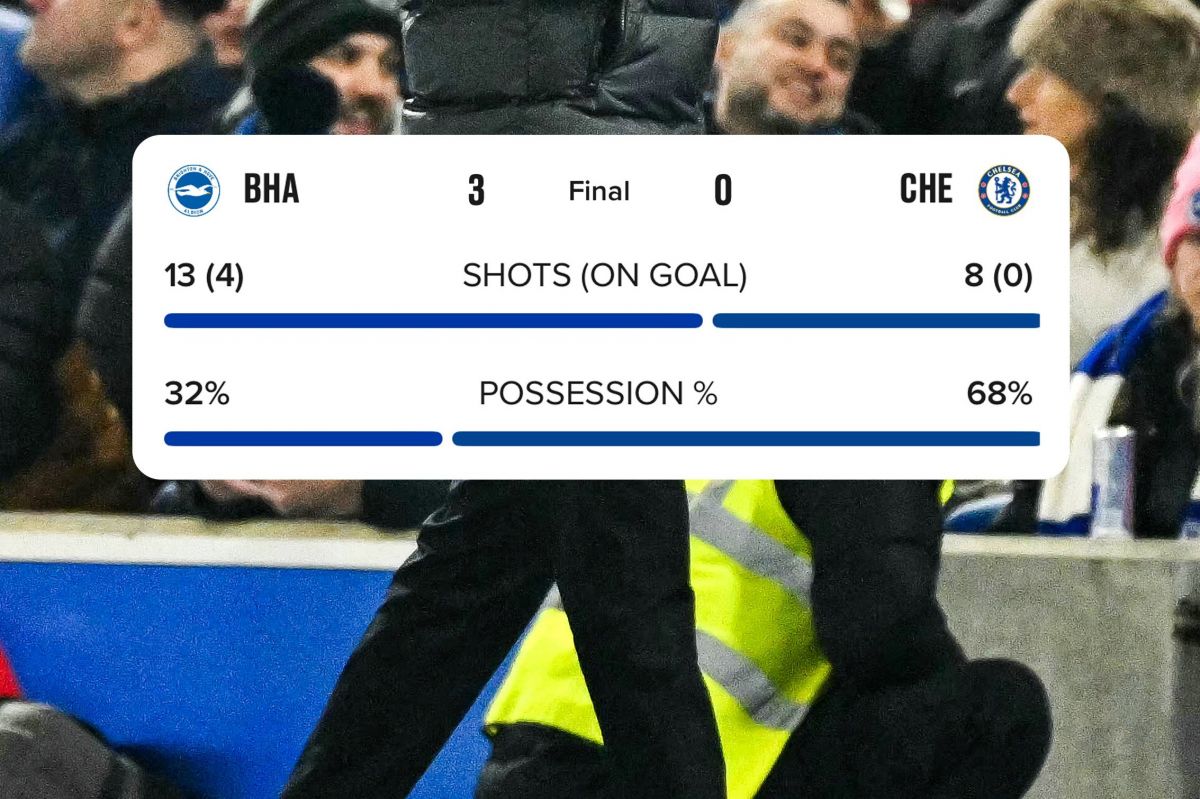Click Brighton's 32% possession value
Viewport: 1200px width, 799px height.
[197, 394]
